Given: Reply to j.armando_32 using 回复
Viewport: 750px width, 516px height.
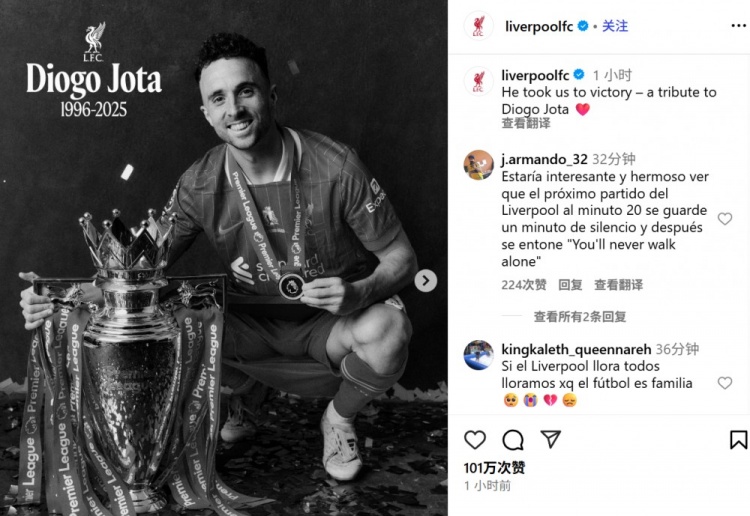Looking at the screenshot, I should [x=570, y=285].
